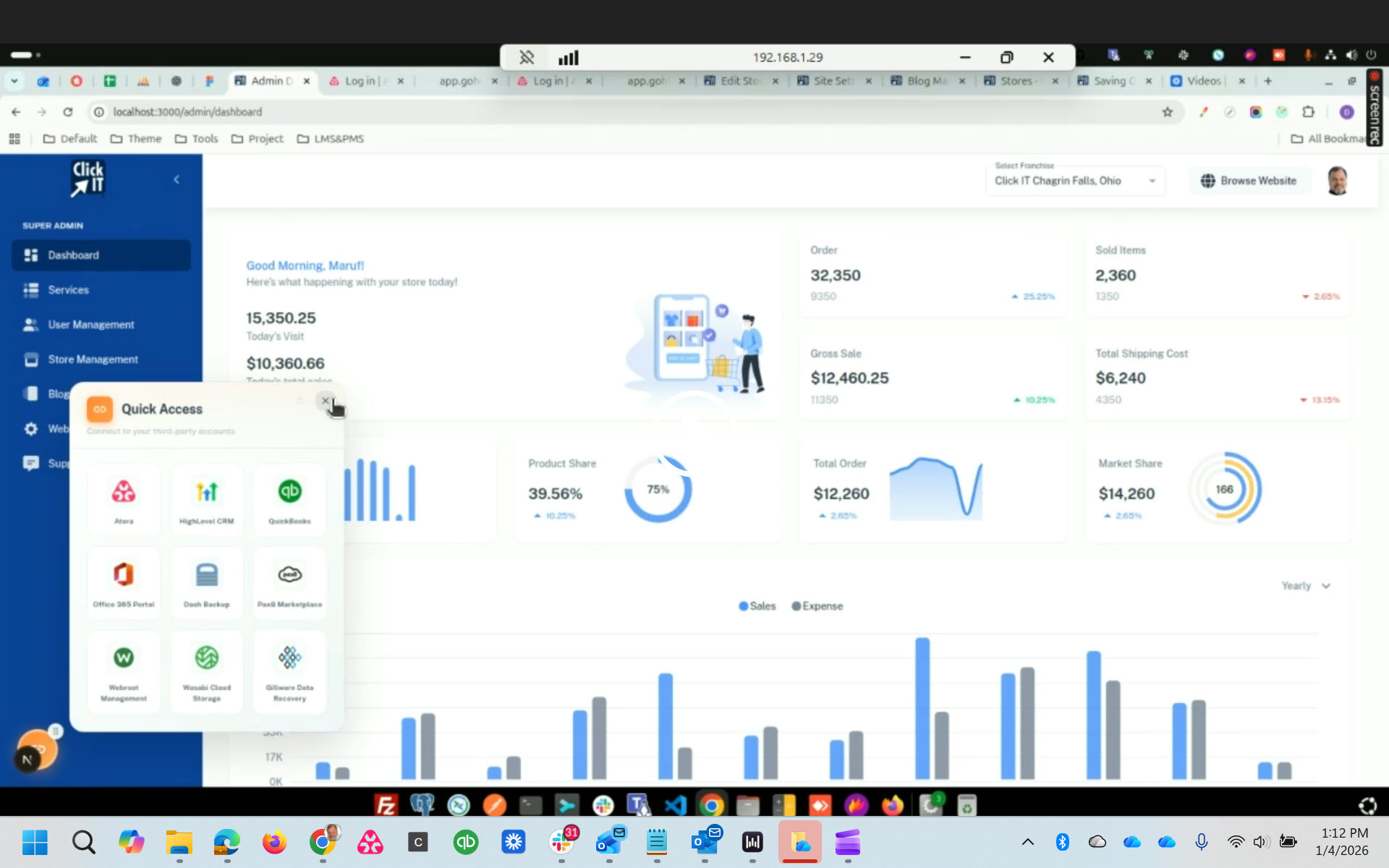Open the Dash Backup tile
This screenshot has width=1389, height=868.
point(207,582)
